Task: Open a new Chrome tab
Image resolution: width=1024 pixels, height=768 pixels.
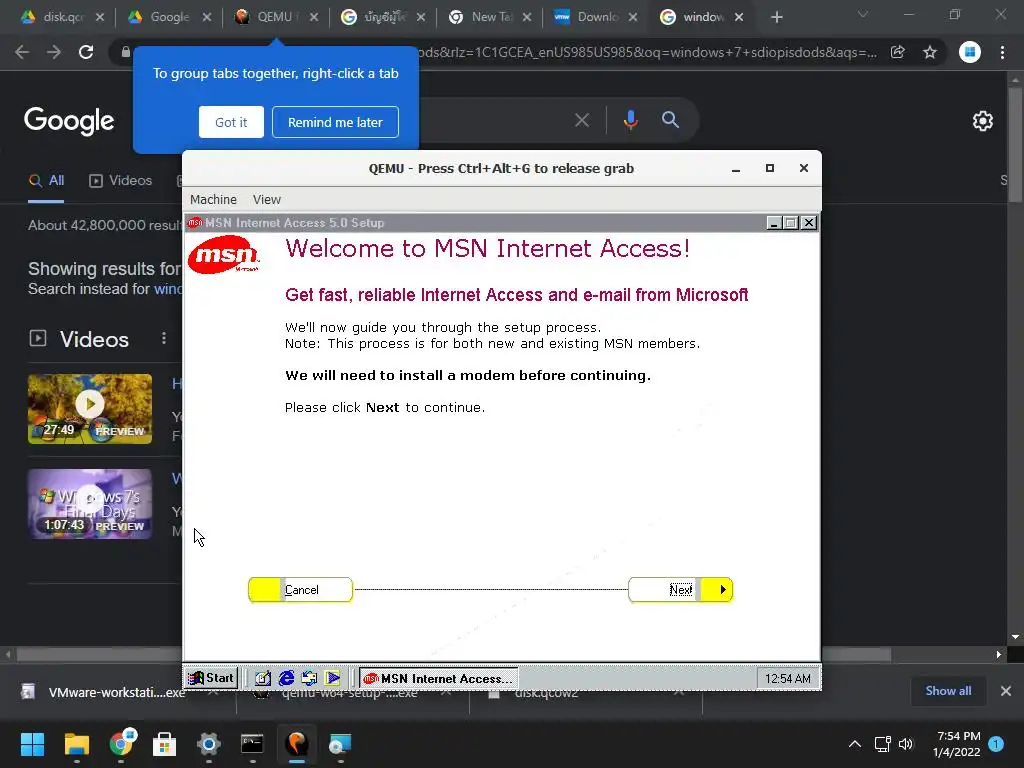Action: [776, 17]
